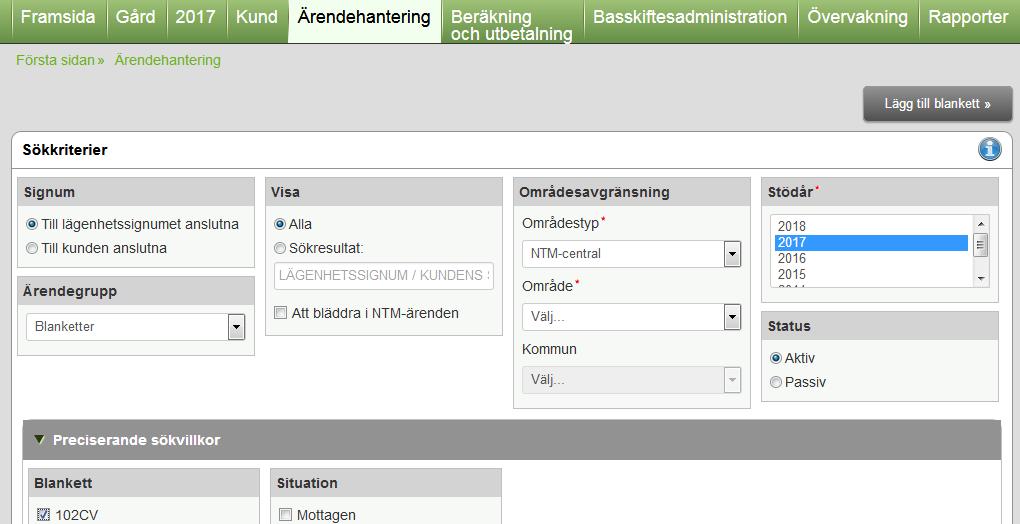Choose the Alla radio option
Viewport: 1020px width, 524px height.
point(280,224)
